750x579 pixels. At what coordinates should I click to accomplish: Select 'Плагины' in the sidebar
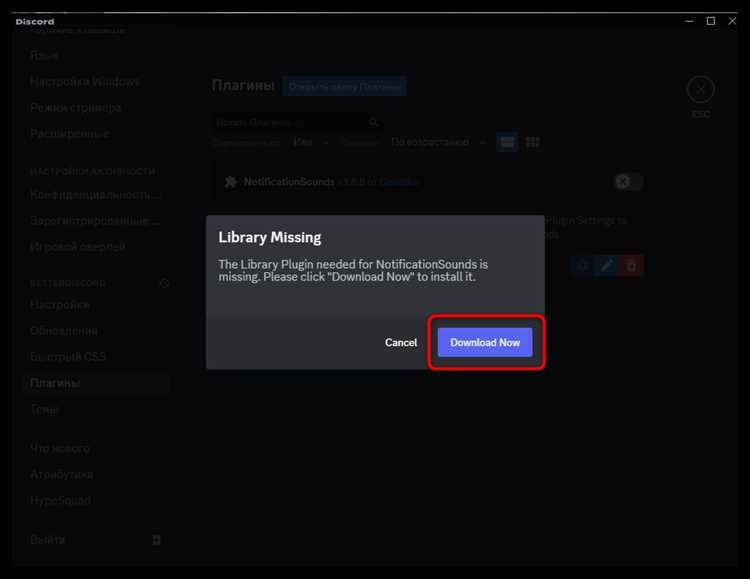(x=96, y=383)
